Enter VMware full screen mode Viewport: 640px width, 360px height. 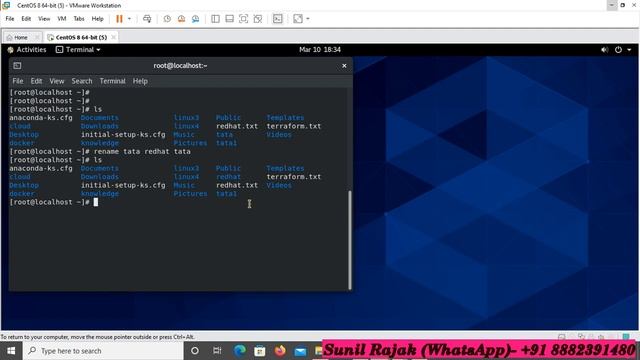pos(243,19)
